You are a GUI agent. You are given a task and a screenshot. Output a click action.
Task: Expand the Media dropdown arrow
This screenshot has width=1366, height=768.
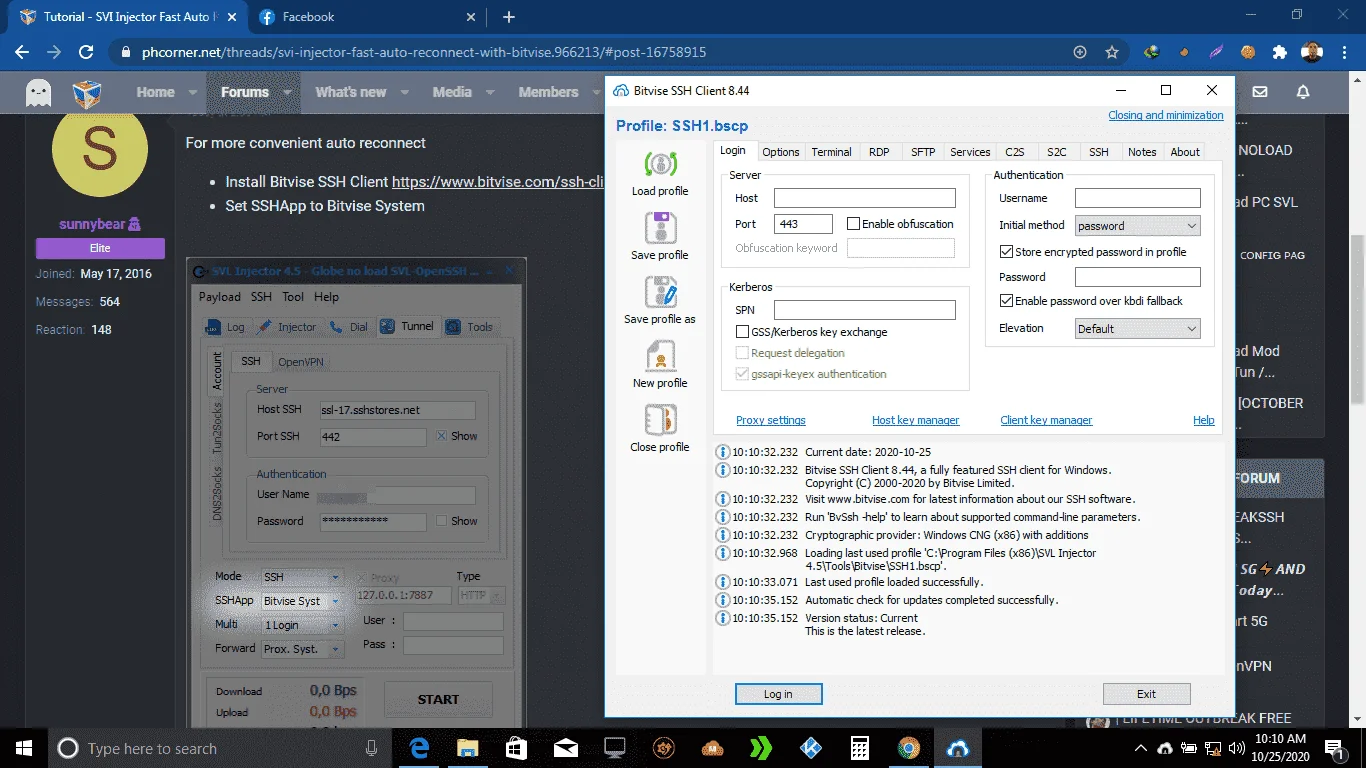[490, 93]
